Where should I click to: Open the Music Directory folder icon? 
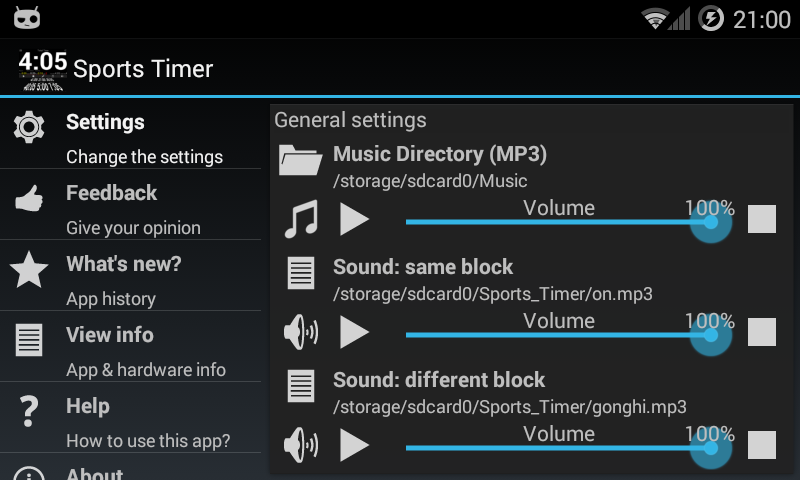[301, 160]
